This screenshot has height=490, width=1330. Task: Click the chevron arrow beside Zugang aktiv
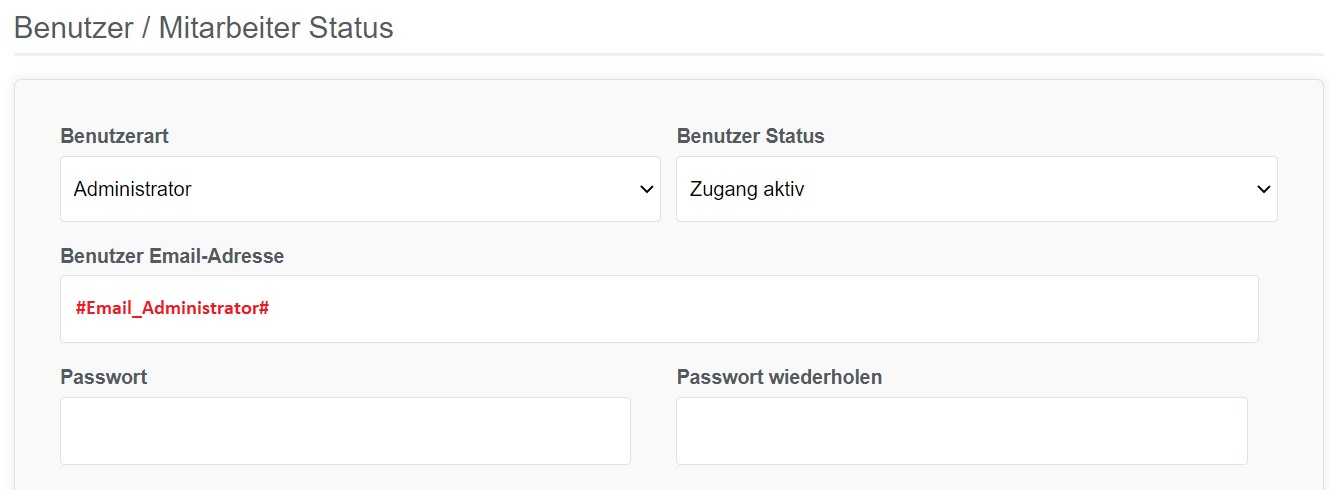[1264, 190]
